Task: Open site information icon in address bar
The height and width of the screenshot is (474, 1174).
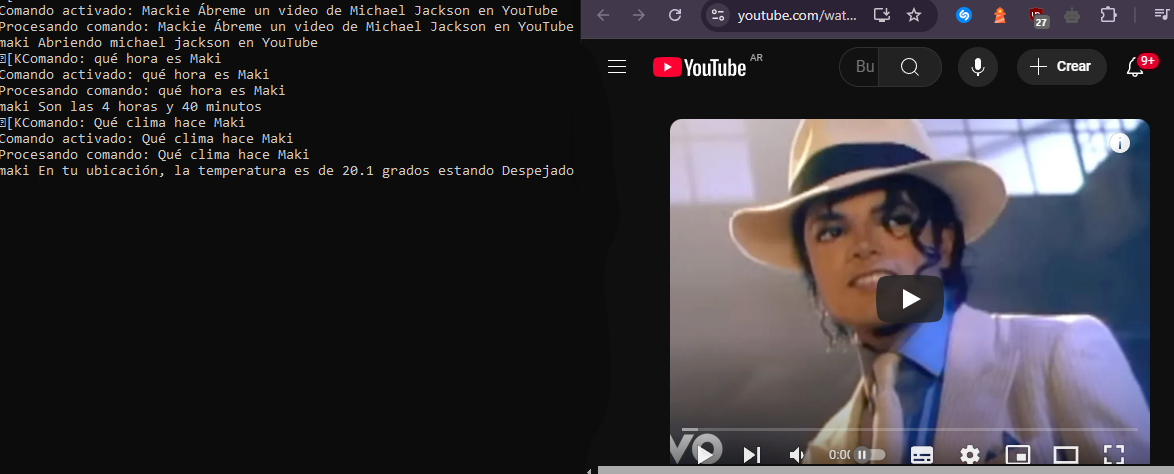Action: [718, 15]
